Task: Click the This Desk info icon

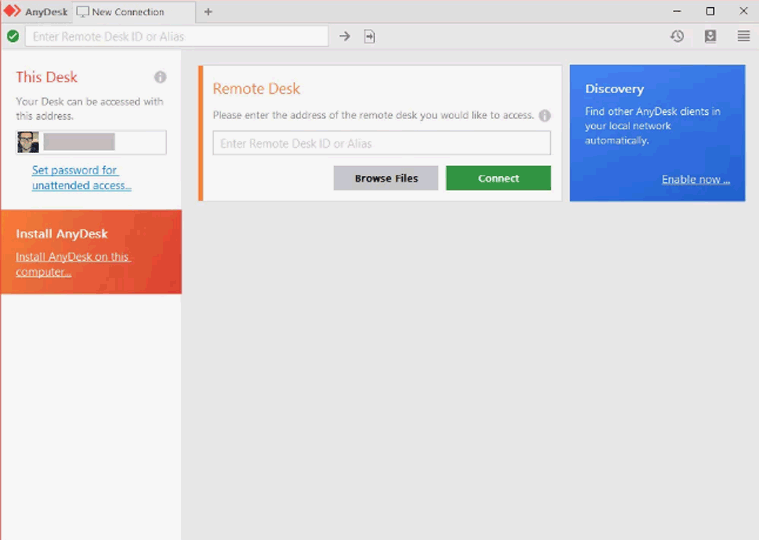Action: (x=160, y=77)
